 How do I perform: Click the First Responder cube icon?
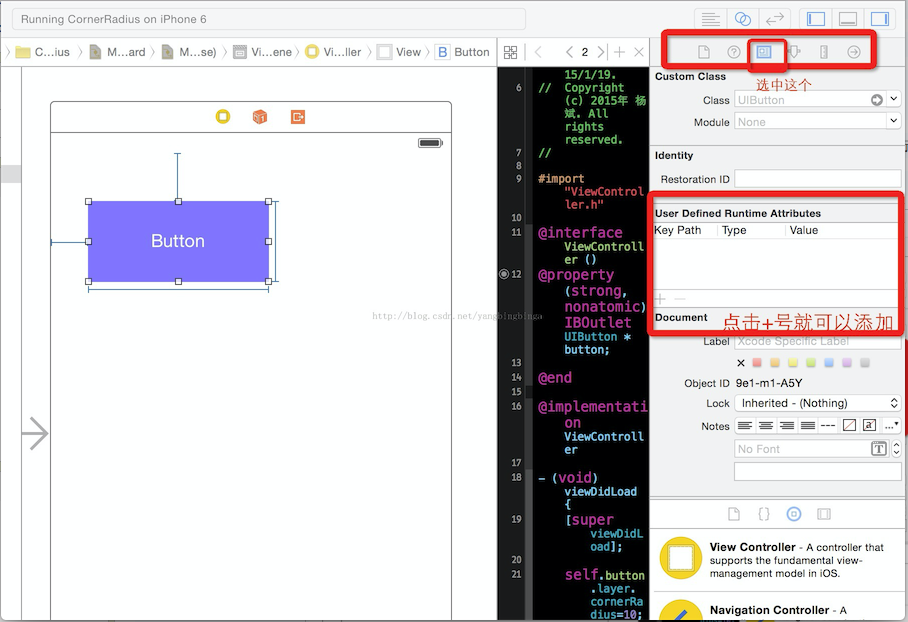[260, 116]
